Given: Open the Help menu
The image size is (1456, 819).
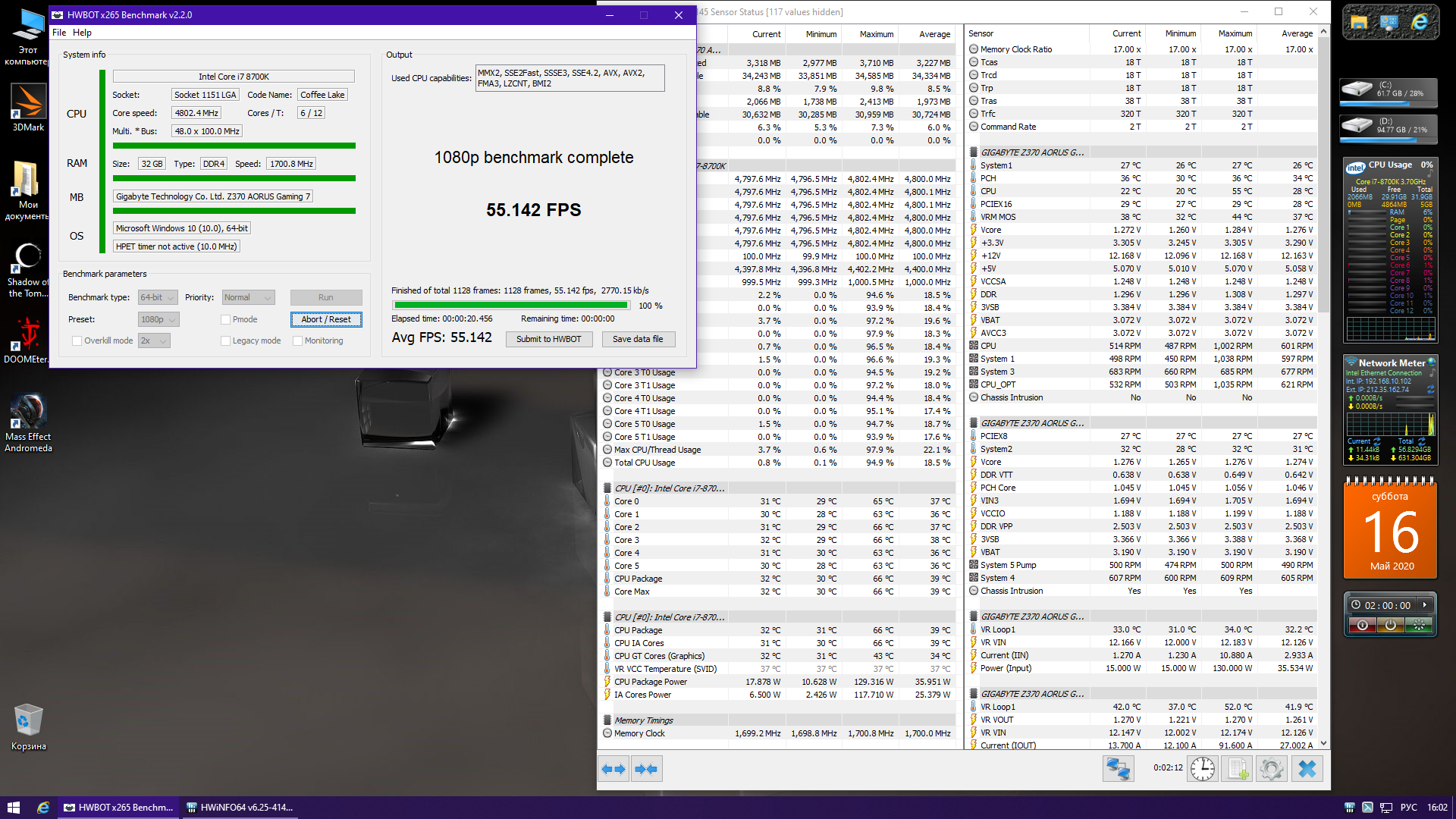Looking at the screenshot, I should (82, 33).
